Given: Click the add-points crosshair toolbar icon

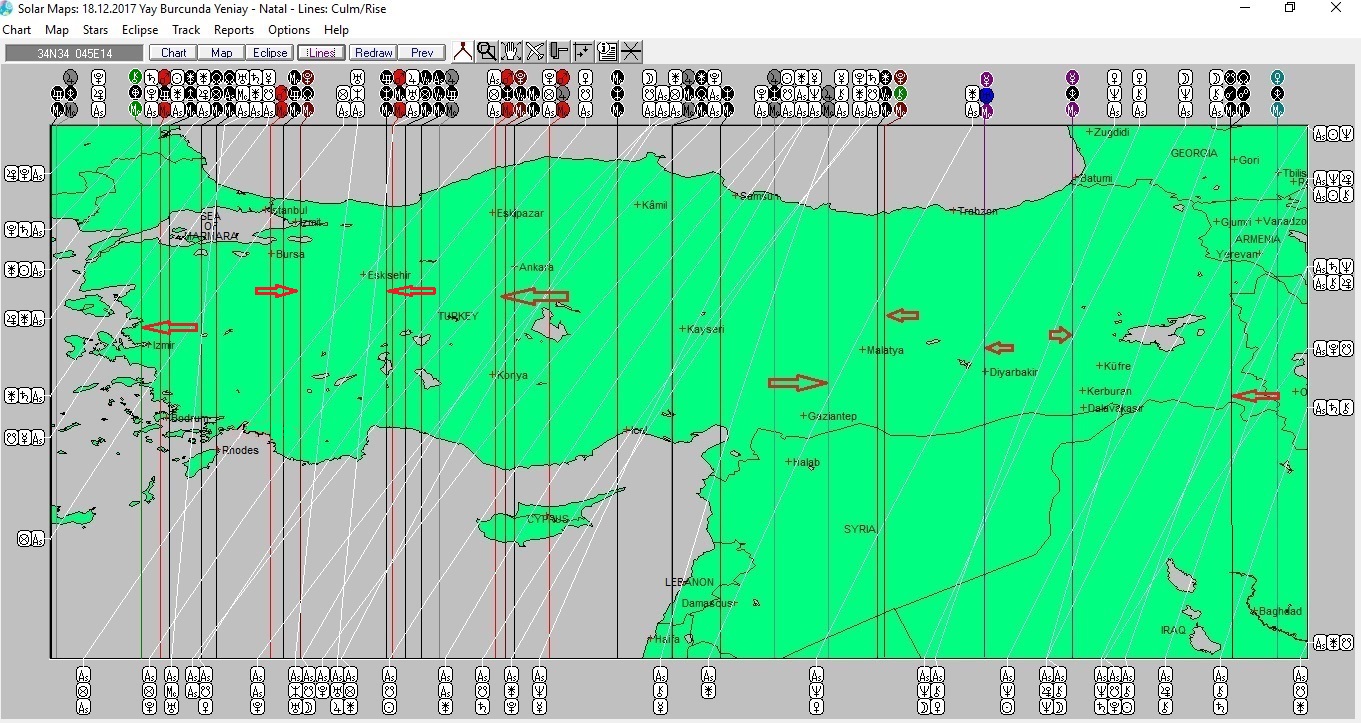Looking at the screenshot, I should 583,52.
